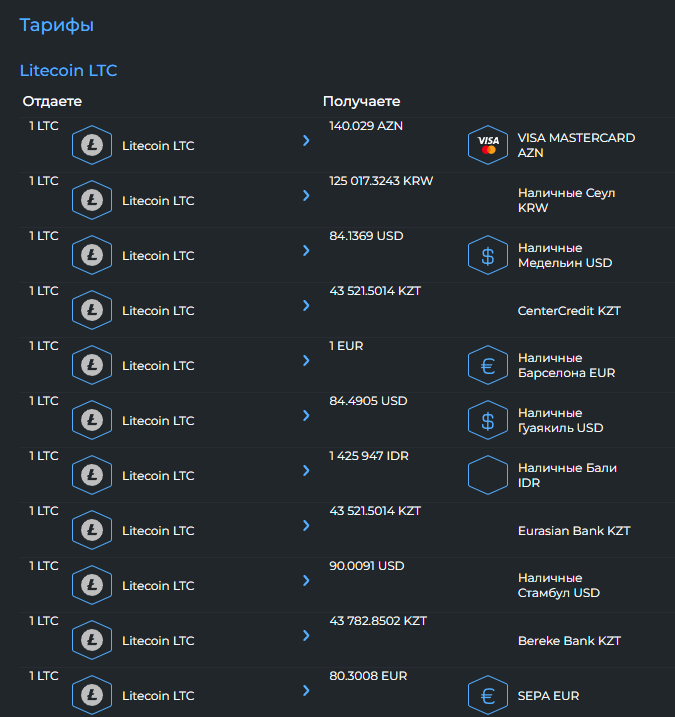
Task: Click the arrow chevron in the CenterCredit KZT row
Action: (x=306, y=305)
